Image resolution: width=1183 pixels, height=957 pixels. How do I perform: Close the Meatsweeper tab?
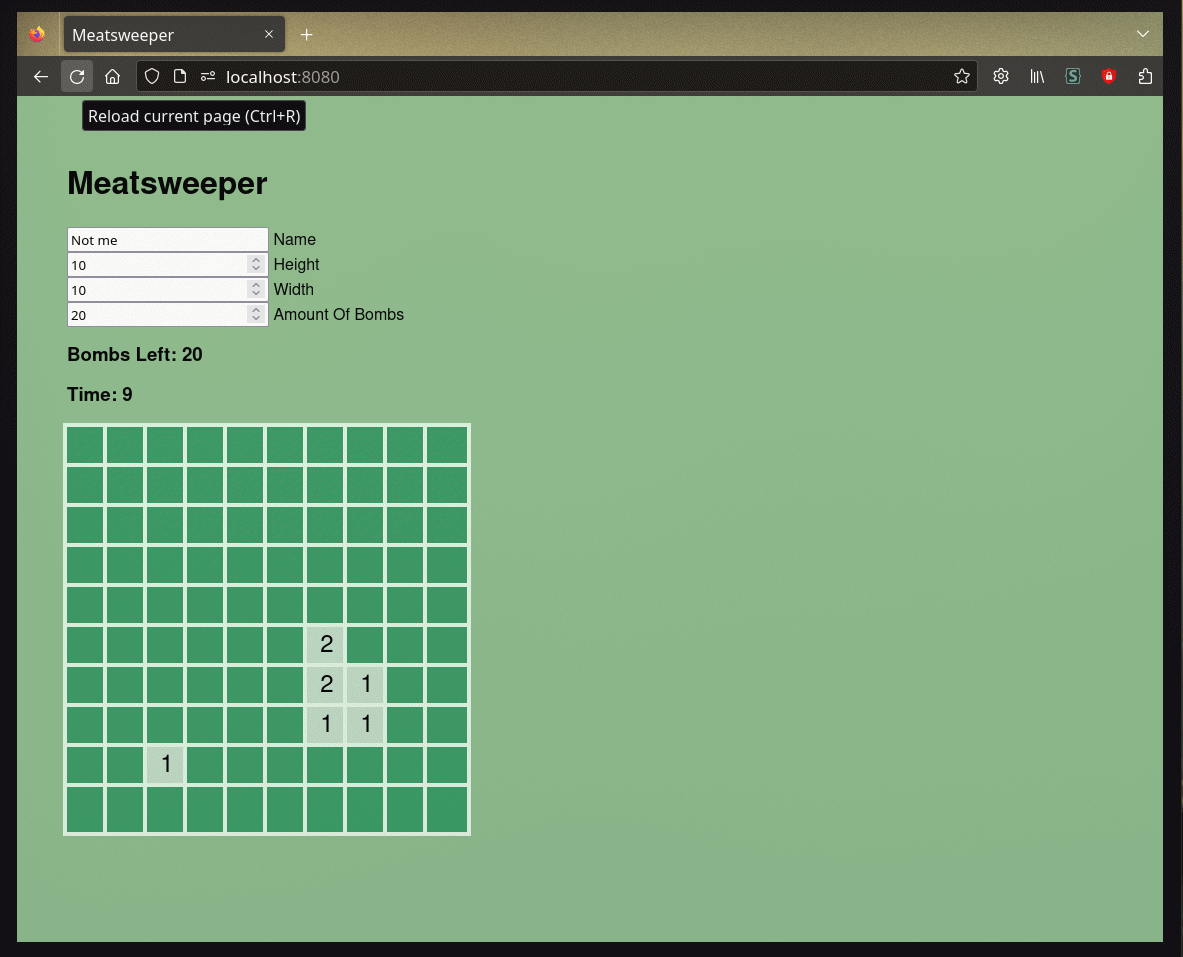coord(269,35)
